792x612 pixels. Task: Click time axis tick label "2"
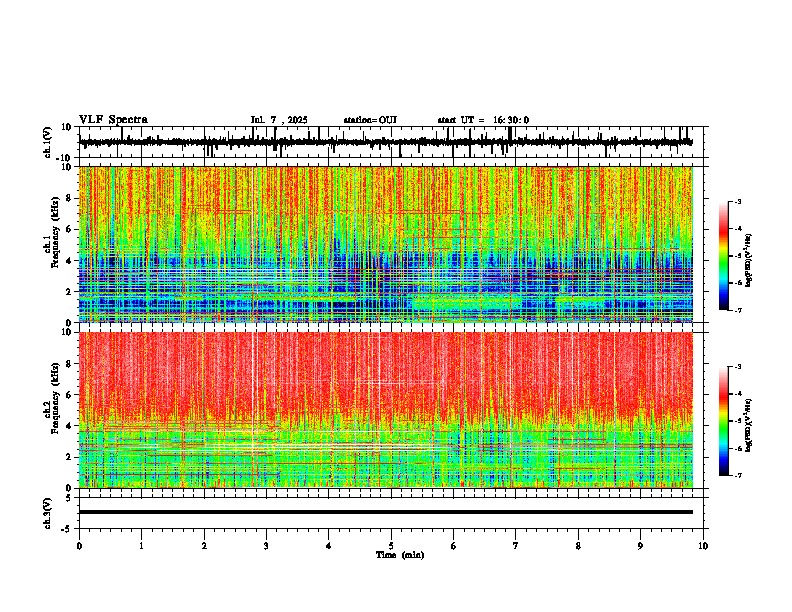tap(204, 546)
